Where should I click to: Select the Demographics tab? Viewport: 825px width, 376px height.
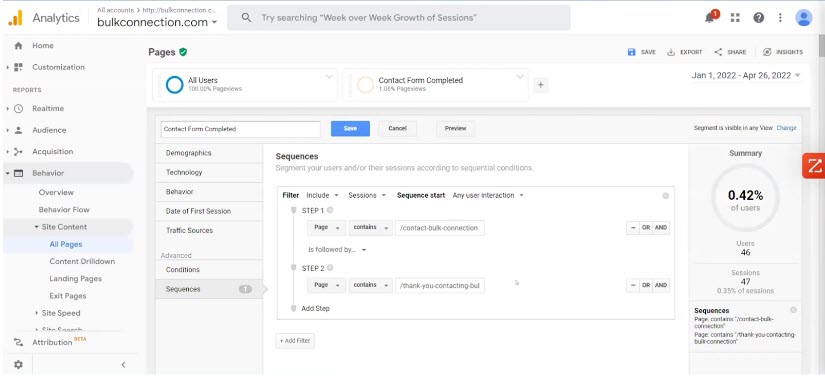[209, 153]
